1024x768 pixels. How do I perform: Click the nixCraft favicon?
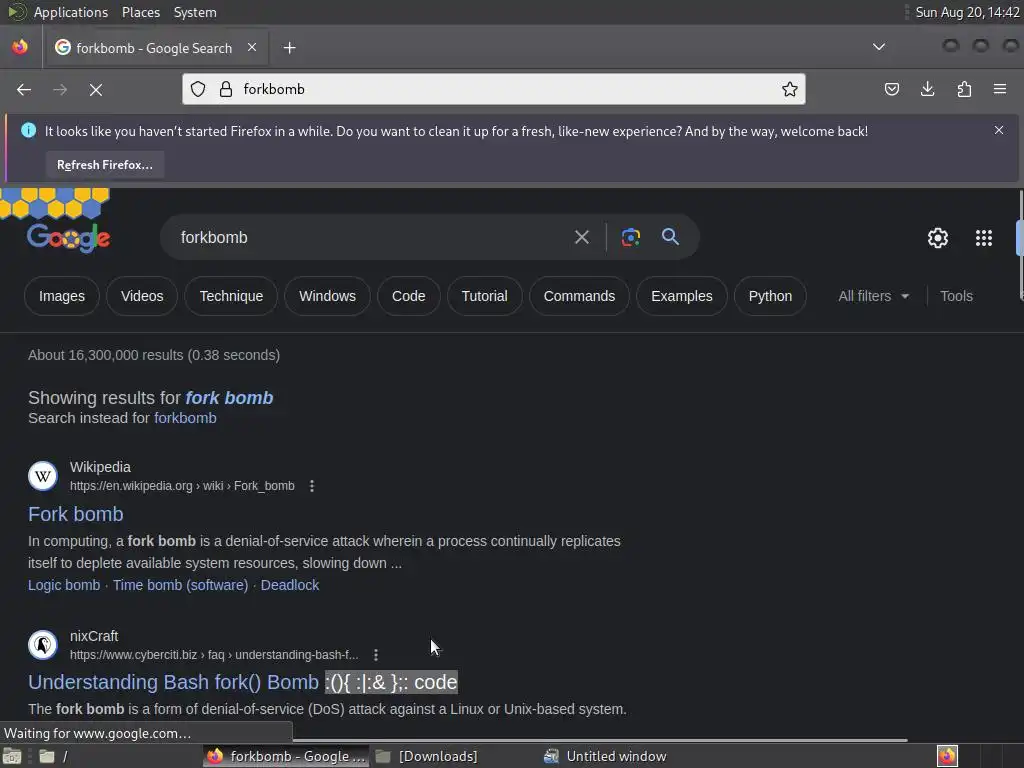pyautogui.click(x=42, y=645)
